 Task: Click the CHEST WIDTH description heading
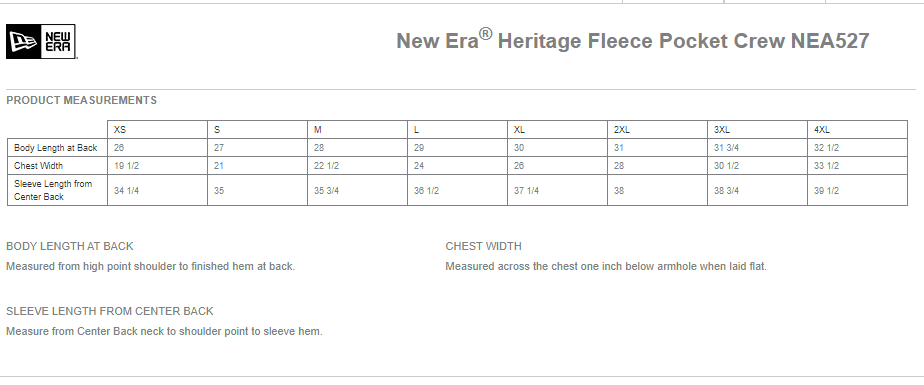(x=483, y=246)
